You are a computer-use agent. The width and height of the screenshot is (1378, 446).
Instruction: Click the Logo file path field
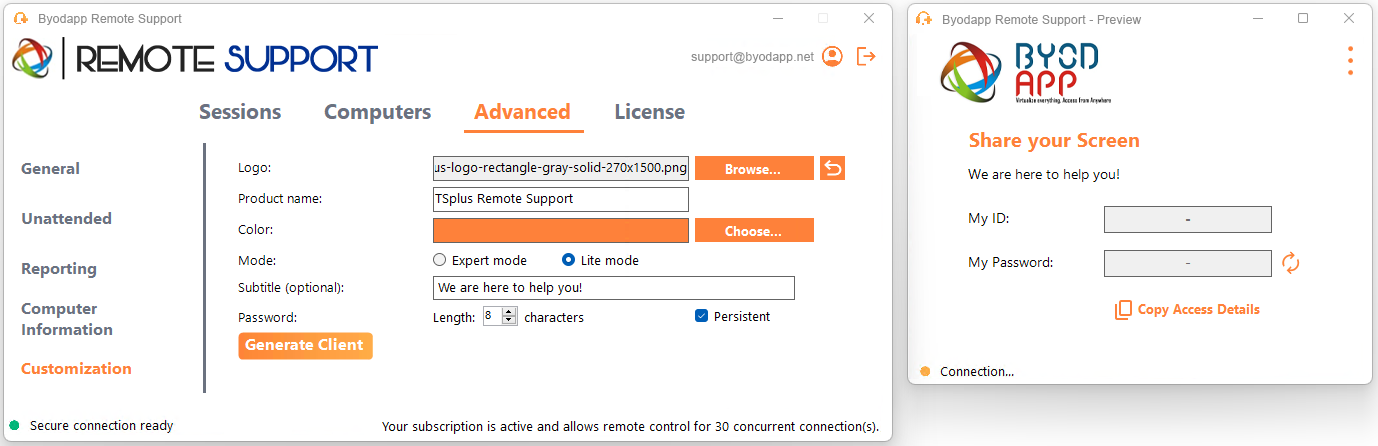(x=561, y=168)
